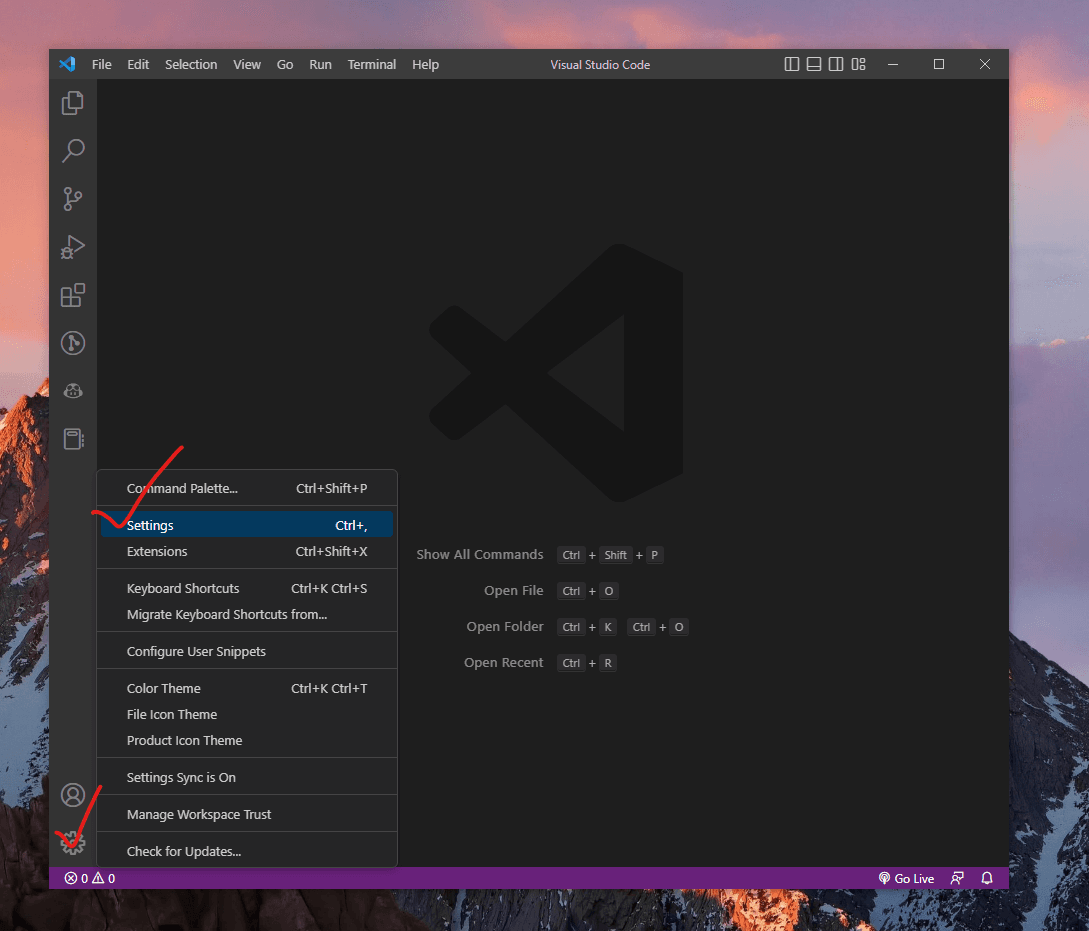
Task: Click the errors count in status bar
Action: [x=76, y=878]
